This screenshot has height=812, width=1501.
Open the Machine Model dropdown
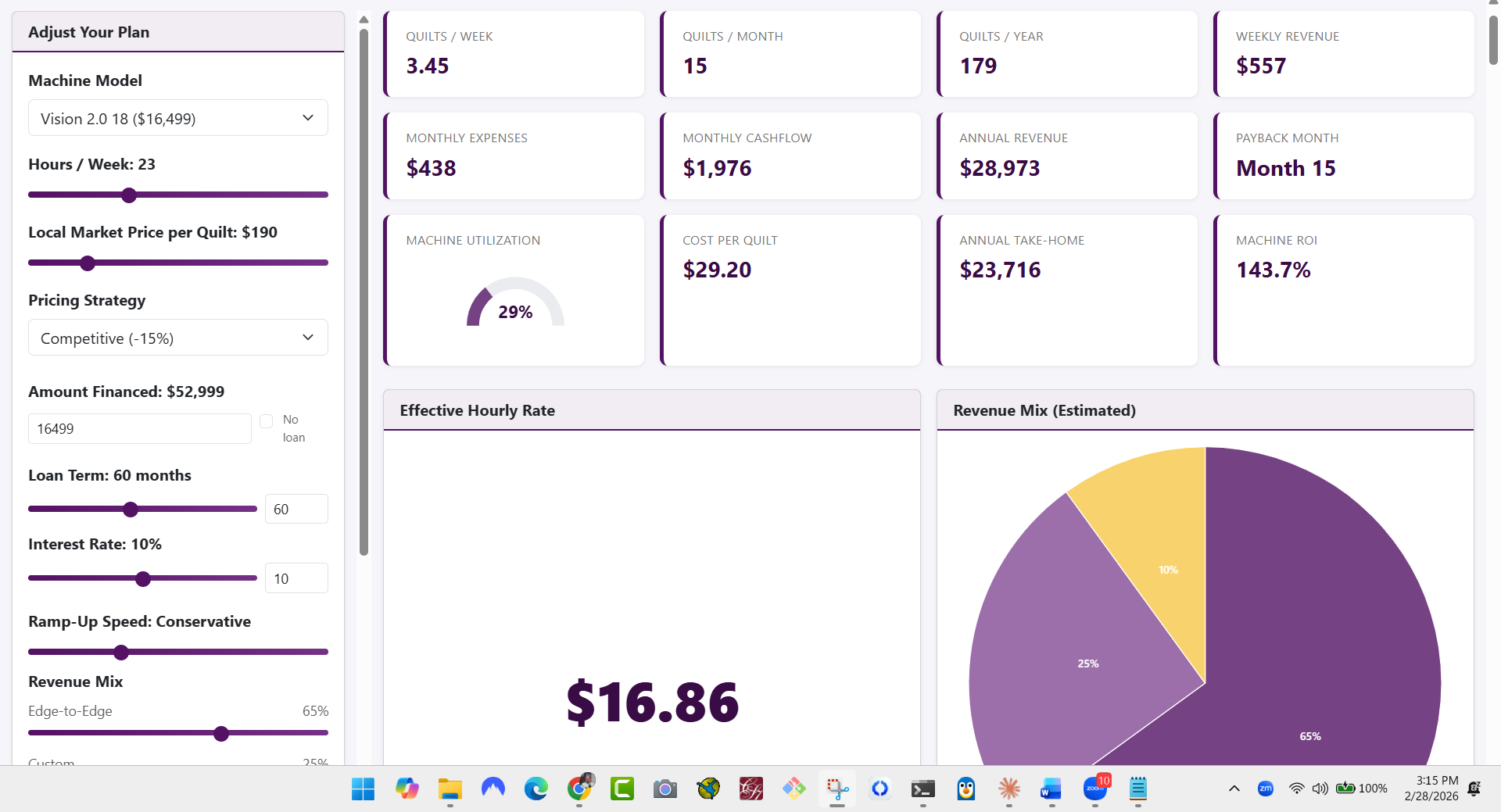pos(177,118)
